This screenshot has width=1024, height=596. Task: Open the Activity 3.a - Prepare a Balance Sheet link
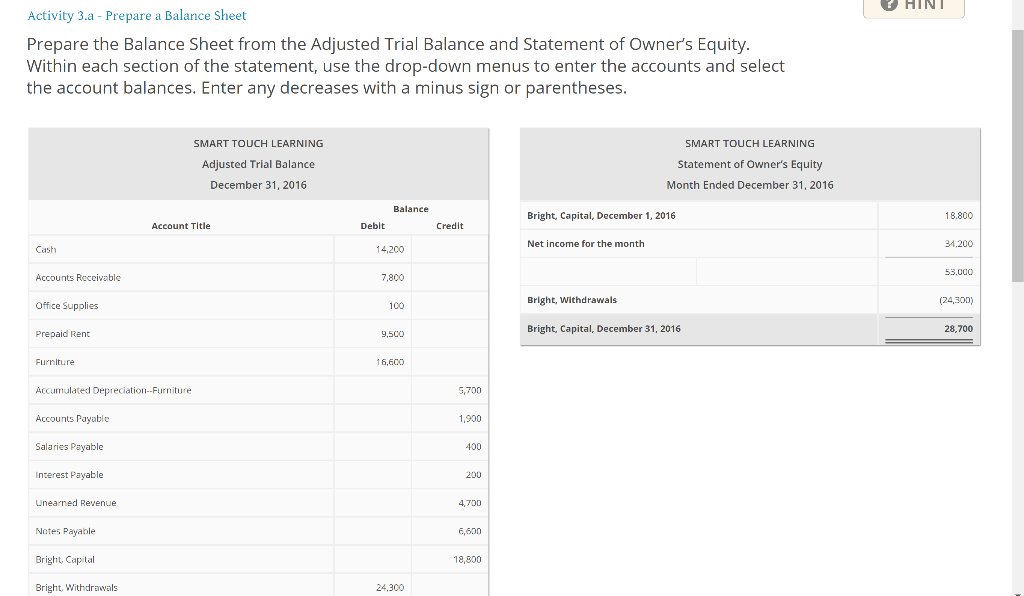tap(136, 15)
